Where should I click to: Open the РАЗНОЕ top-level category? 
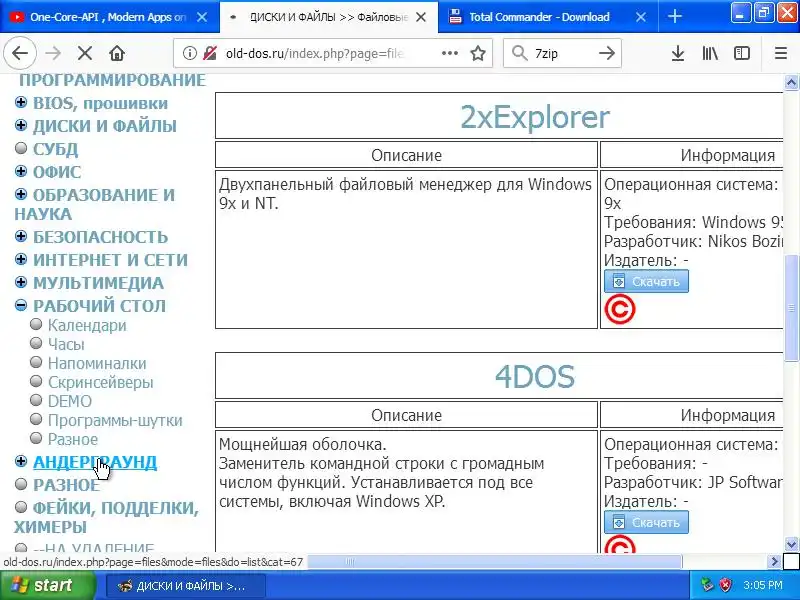(66, 485)
